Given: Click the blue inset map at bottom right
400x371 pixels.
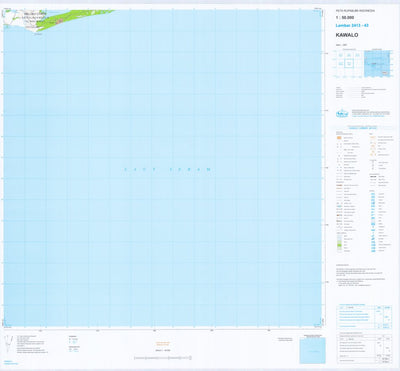Looking at the screenshot, I should point(312,350).
